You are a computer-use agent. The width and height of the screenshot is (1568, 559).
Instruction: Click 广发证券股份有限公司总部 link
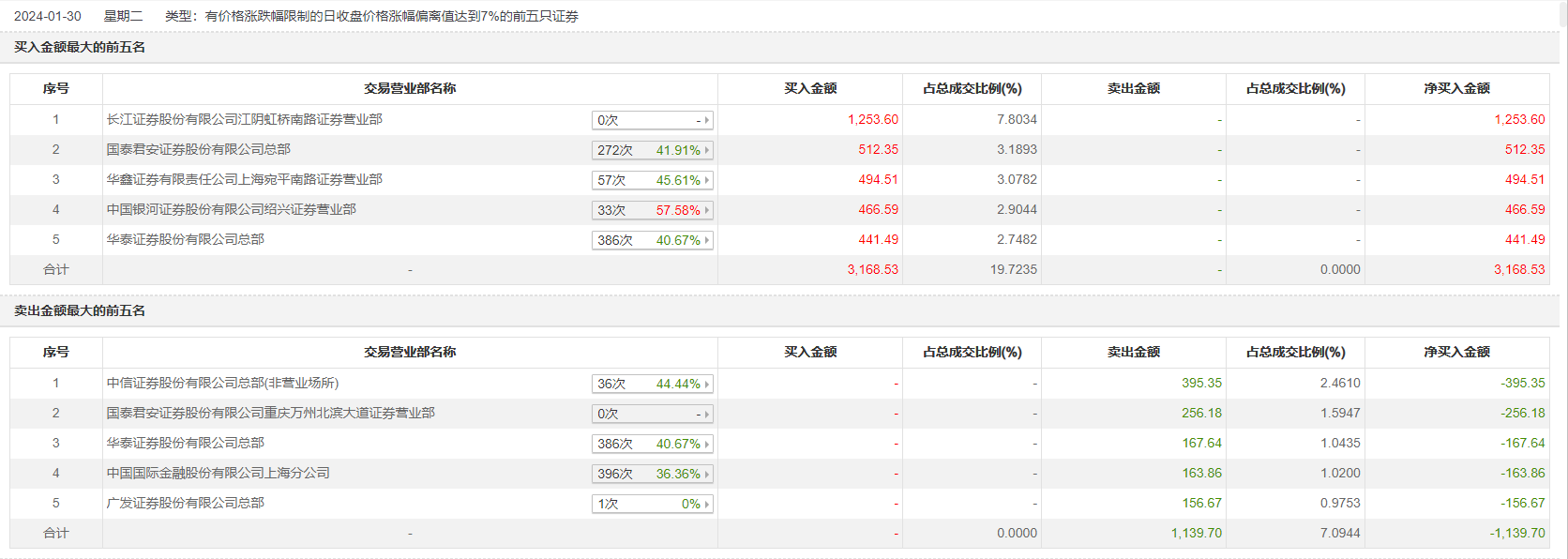click(x=185, y=503)
